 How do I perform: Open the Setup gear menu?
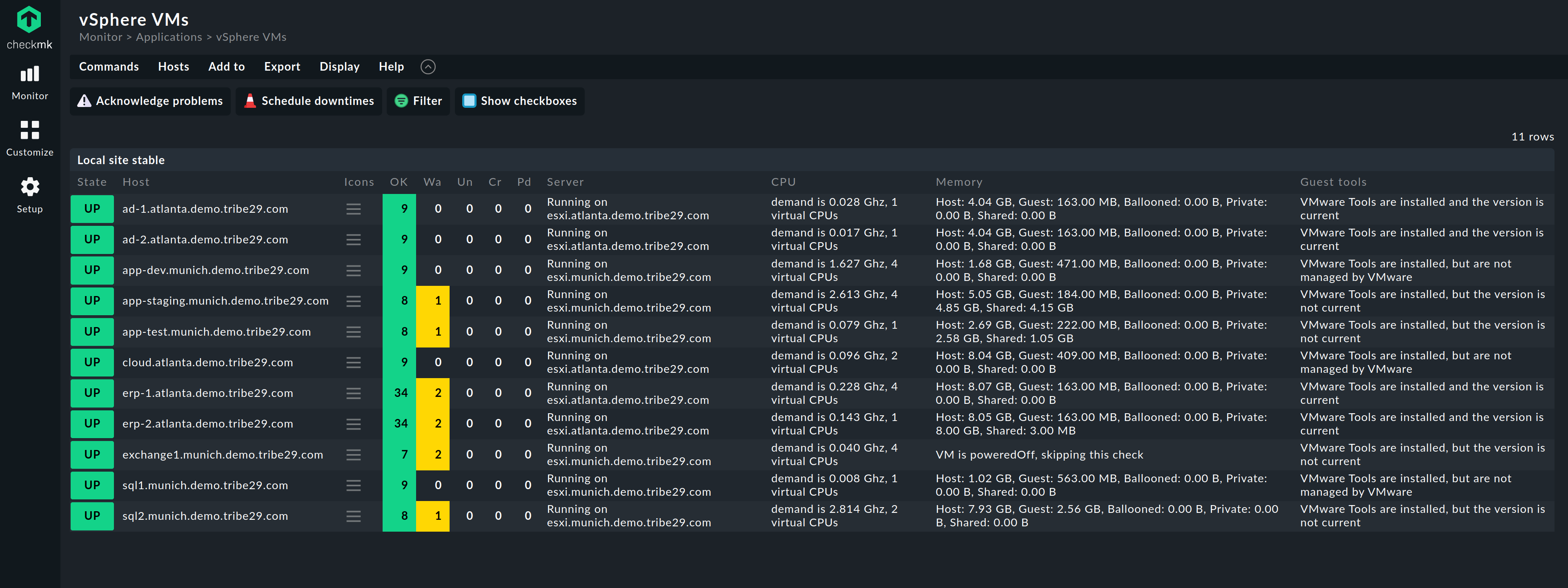click(29, 196)
